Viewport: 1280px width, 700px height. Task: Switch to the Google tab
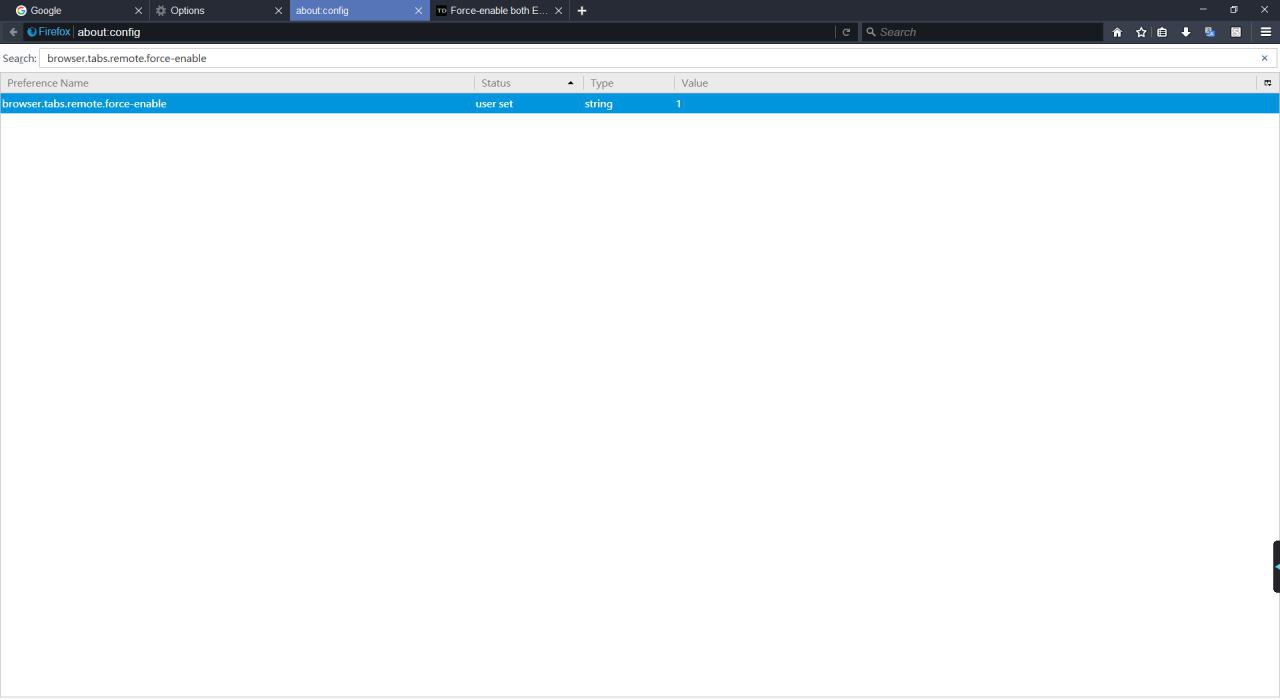click(75, 10)
